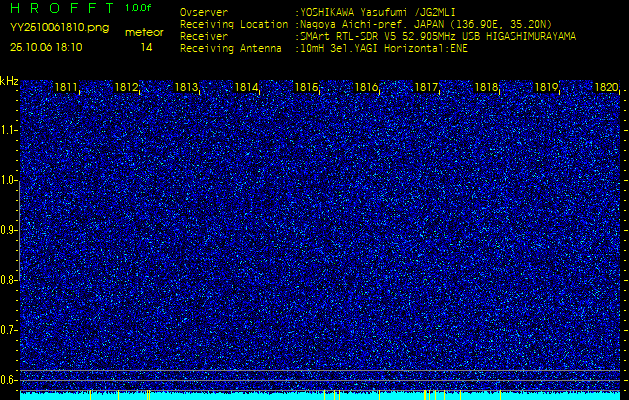The width and height of the screenshot is (629, 400).
Task: Select the 1.0 kHz axis label
Action: (9, 180)
